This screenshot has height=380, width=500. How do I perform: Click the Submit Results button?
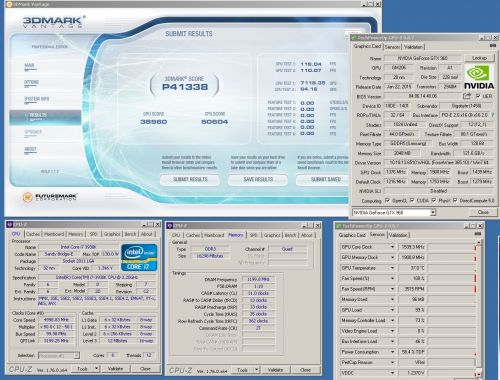point(190,179)
